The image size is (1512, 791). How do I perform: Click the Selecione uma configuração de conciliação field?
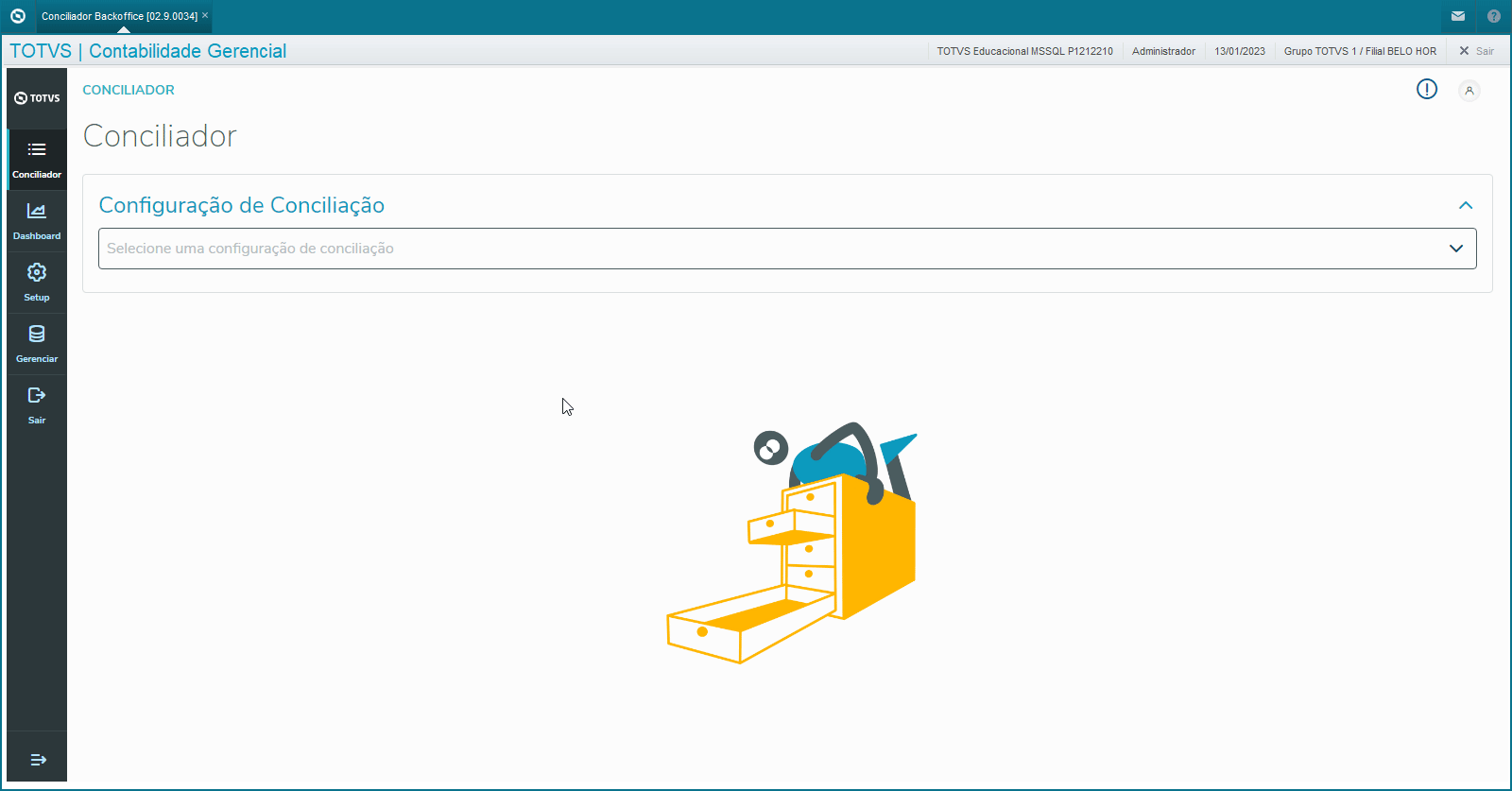coord(787,249)
